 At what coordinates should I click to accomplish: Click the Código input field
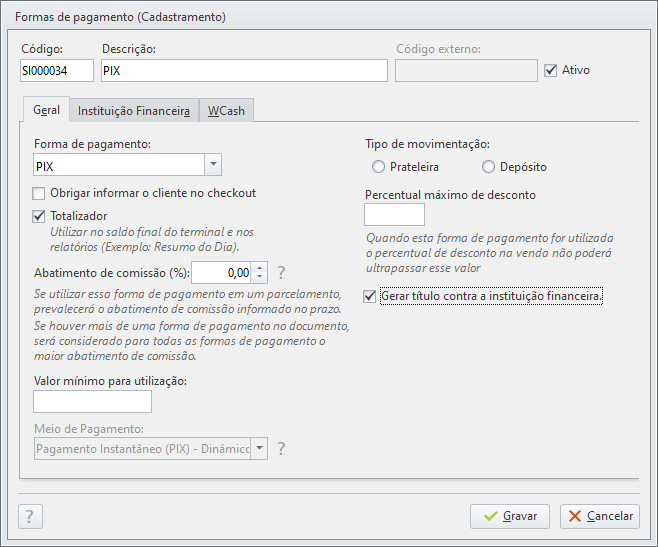57,71
